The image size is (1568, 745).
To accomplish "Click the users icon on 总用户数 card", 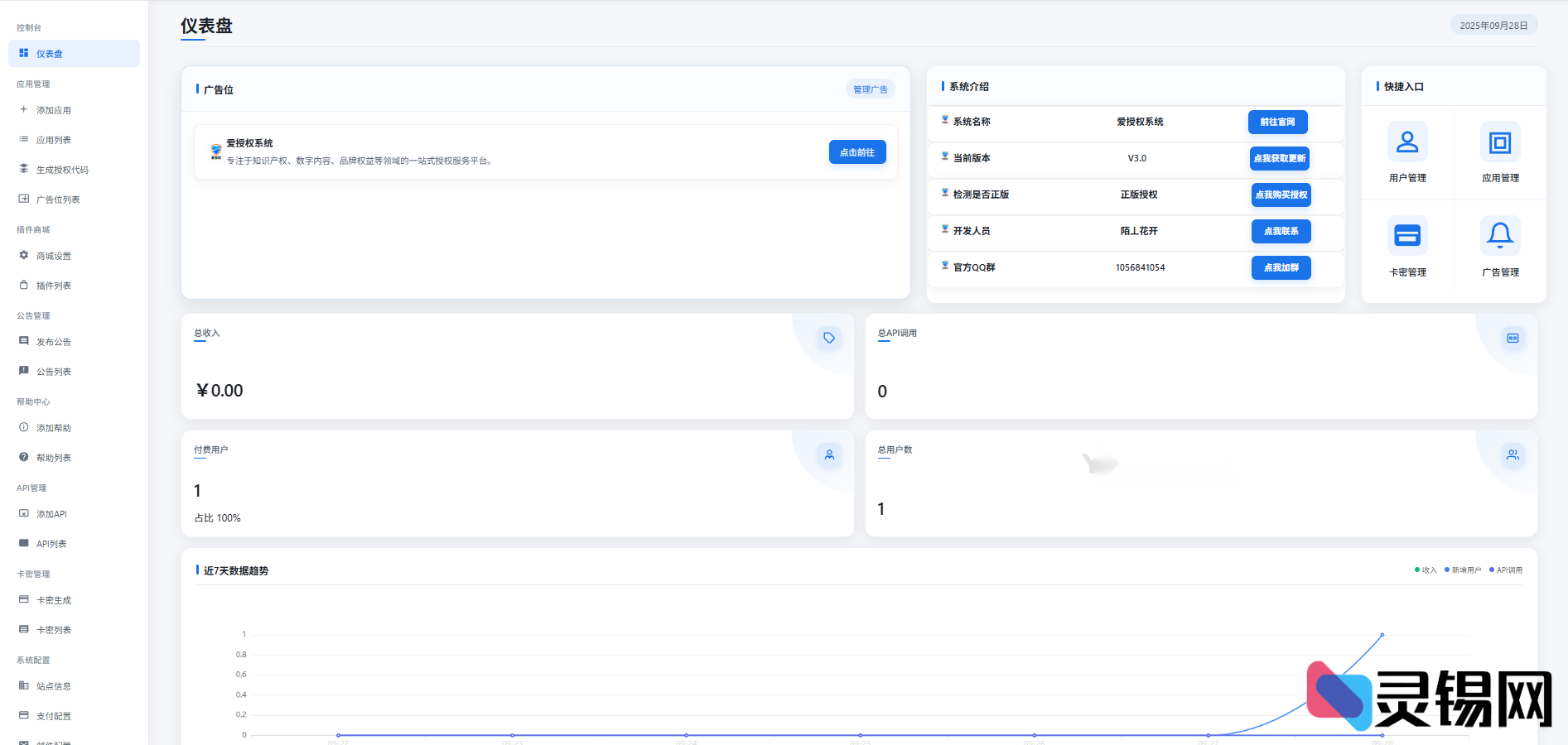I will [x=1513, y=454].
